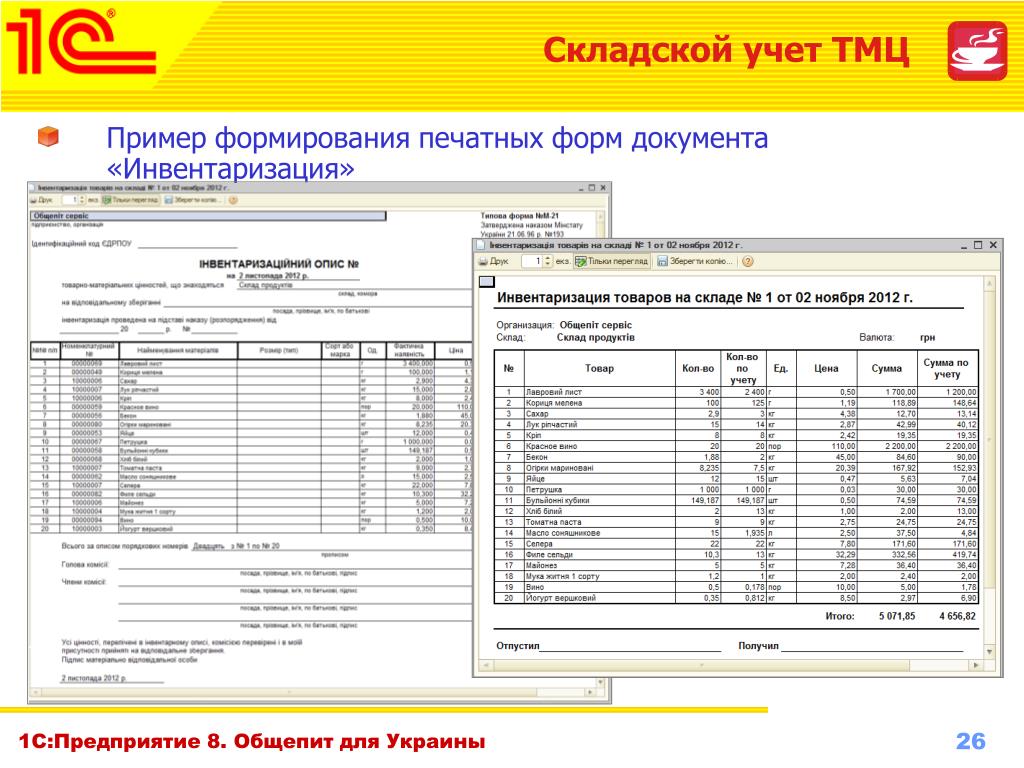
Task: Open help question icon in front window
Action: pyautogui.click(x=748, y=261)
